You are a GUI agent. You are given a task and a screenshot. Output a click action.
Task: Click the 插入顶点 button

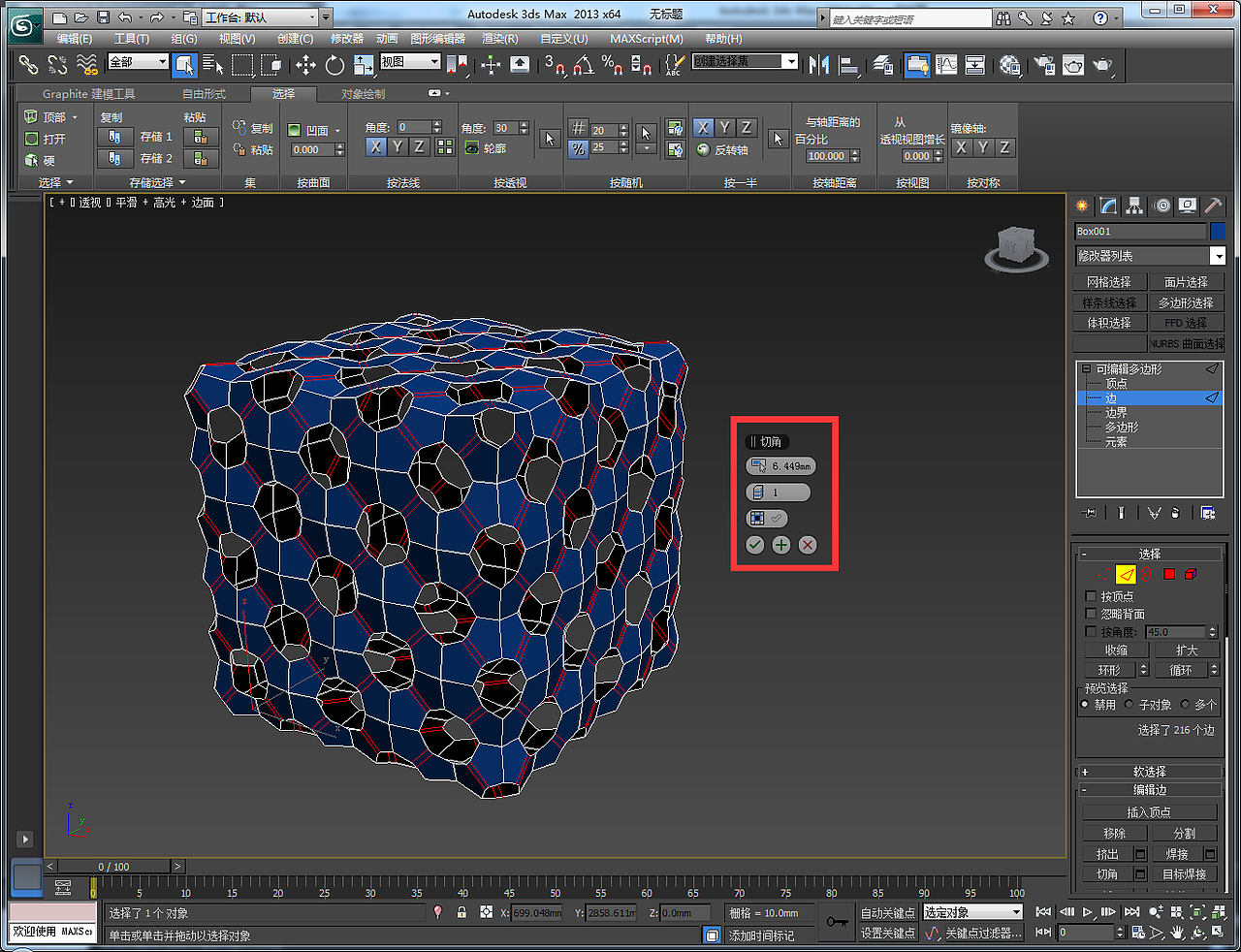pyautogui.click(x=1149, y=812)
